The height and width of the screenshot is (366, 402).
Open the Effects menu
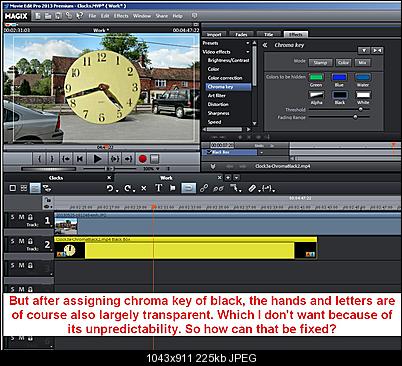coord(121,16)
